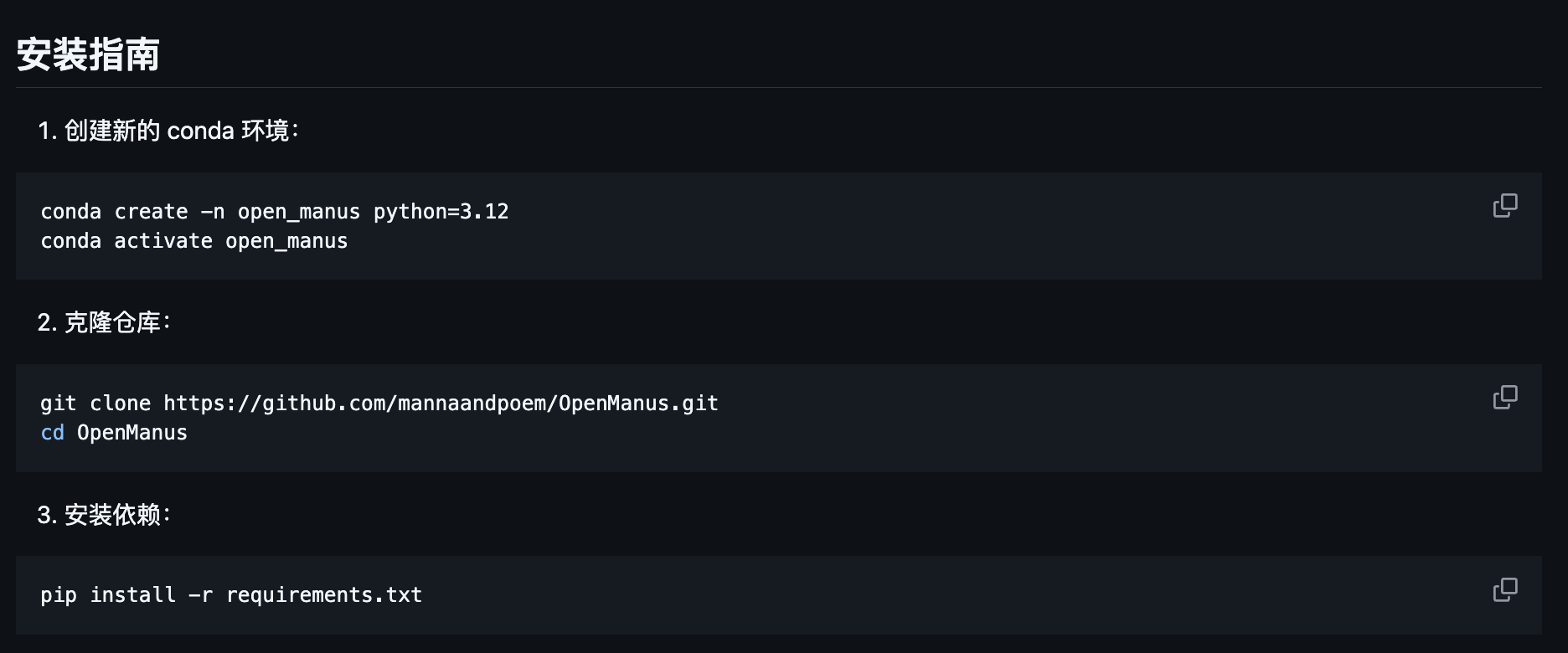Image resolution: width=1568 pixels, height=653 pixels.
Task: Click 'open_manus' in the conda activate line
Action: tap(286, 241)
